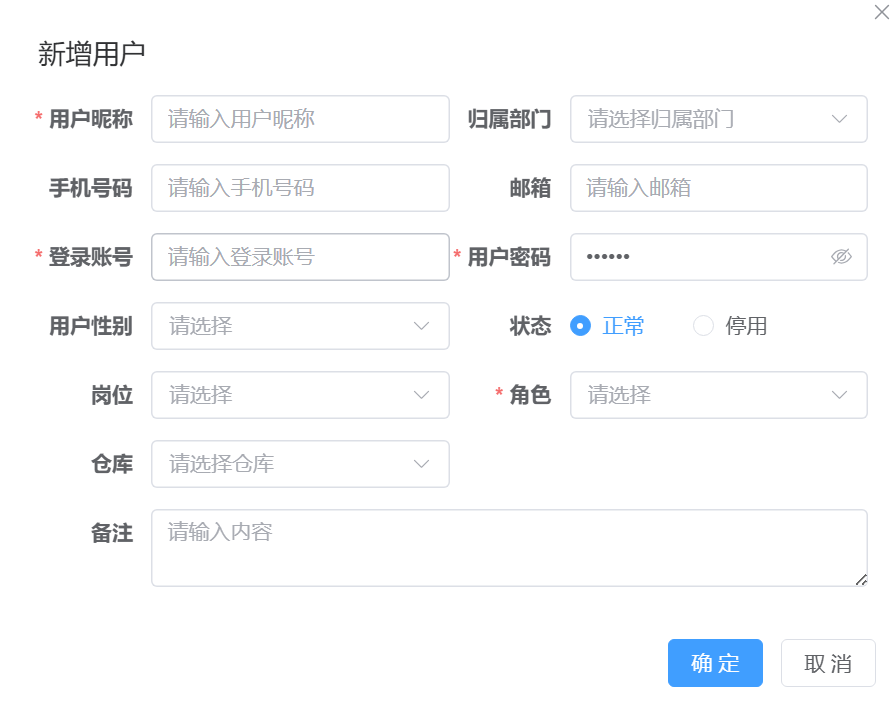The image size is (896, 708).
Task: Click the 确定 confirm button
Action: (x=715, y=663)
